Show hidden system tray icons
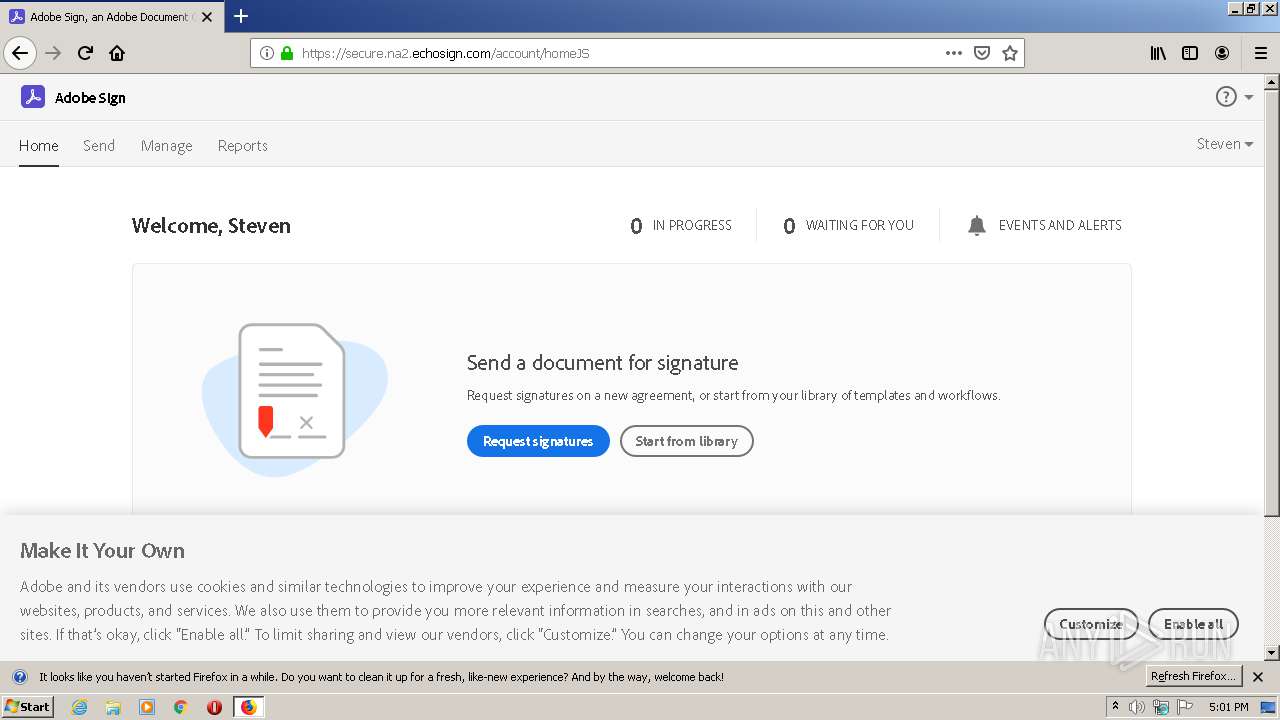This screenshot has width=1280, height=720. point(1115,706)
